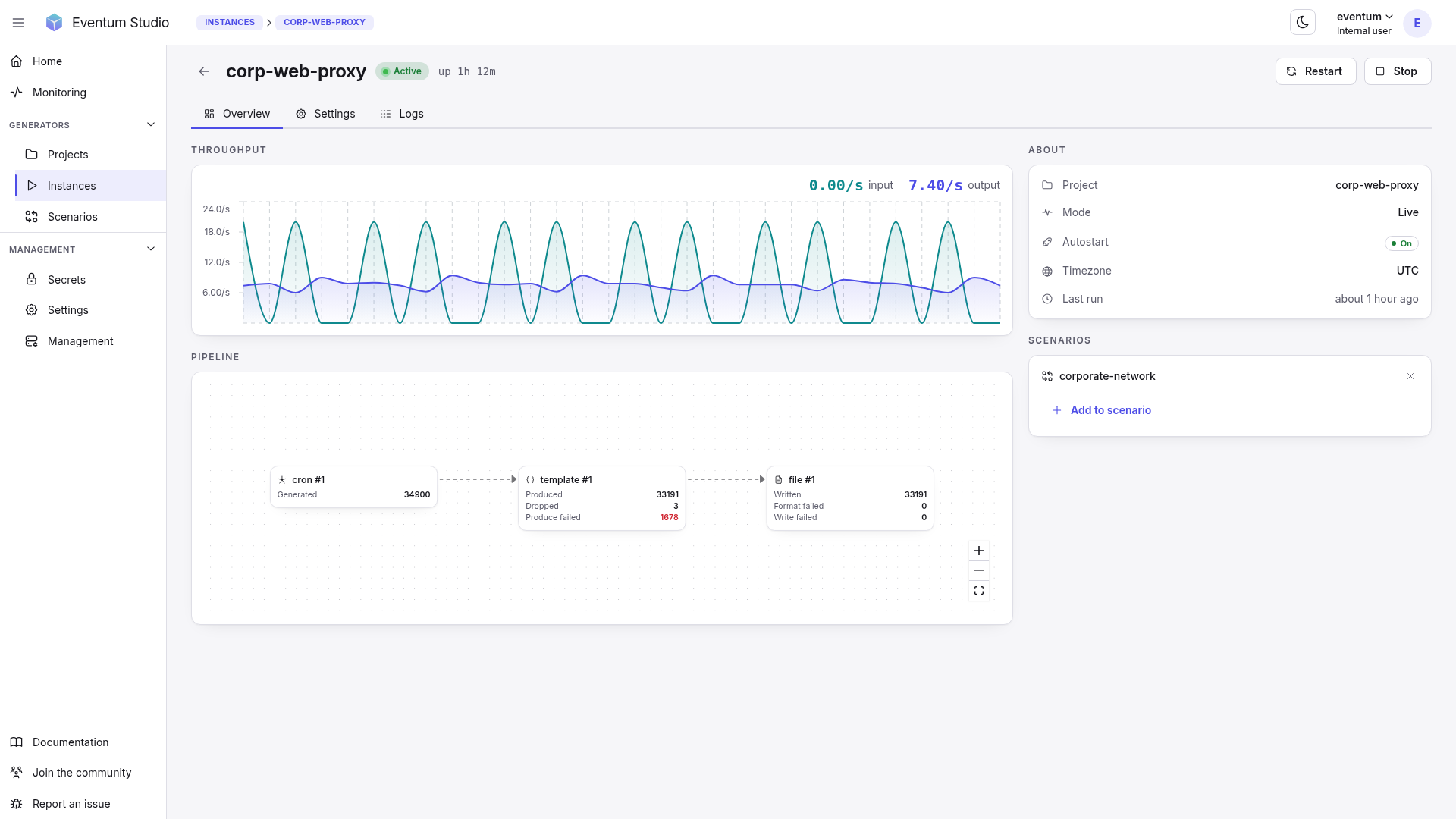This screenshot has width=1456, height=819.
Task: Open the hamburger sidebar menu
Action: click(x=18, y=23)
